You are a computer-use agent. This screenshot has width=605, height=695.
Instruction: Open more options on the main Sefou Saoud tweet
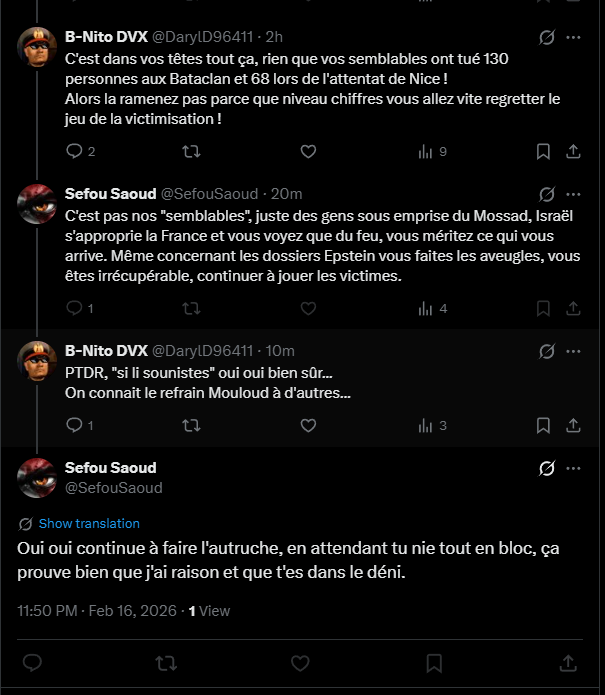(x=573, y=469)
